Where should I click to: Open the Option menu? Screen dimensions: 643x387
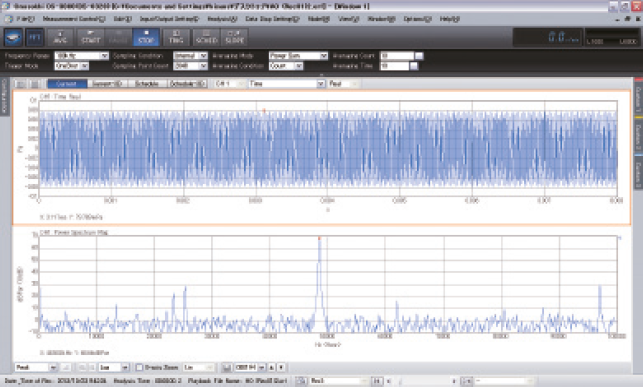click(x=417, y=19)
